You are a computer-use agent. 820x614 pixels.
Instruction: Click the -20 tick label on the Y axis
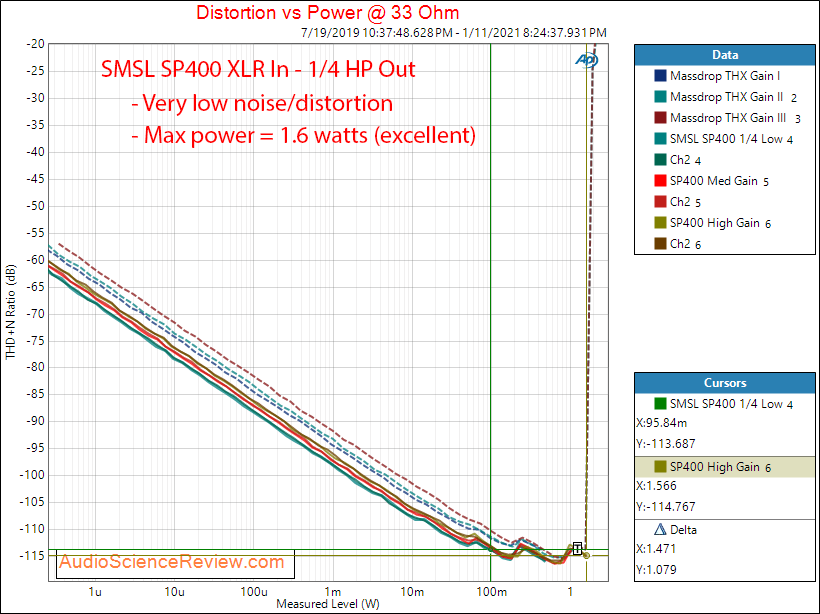36,44
